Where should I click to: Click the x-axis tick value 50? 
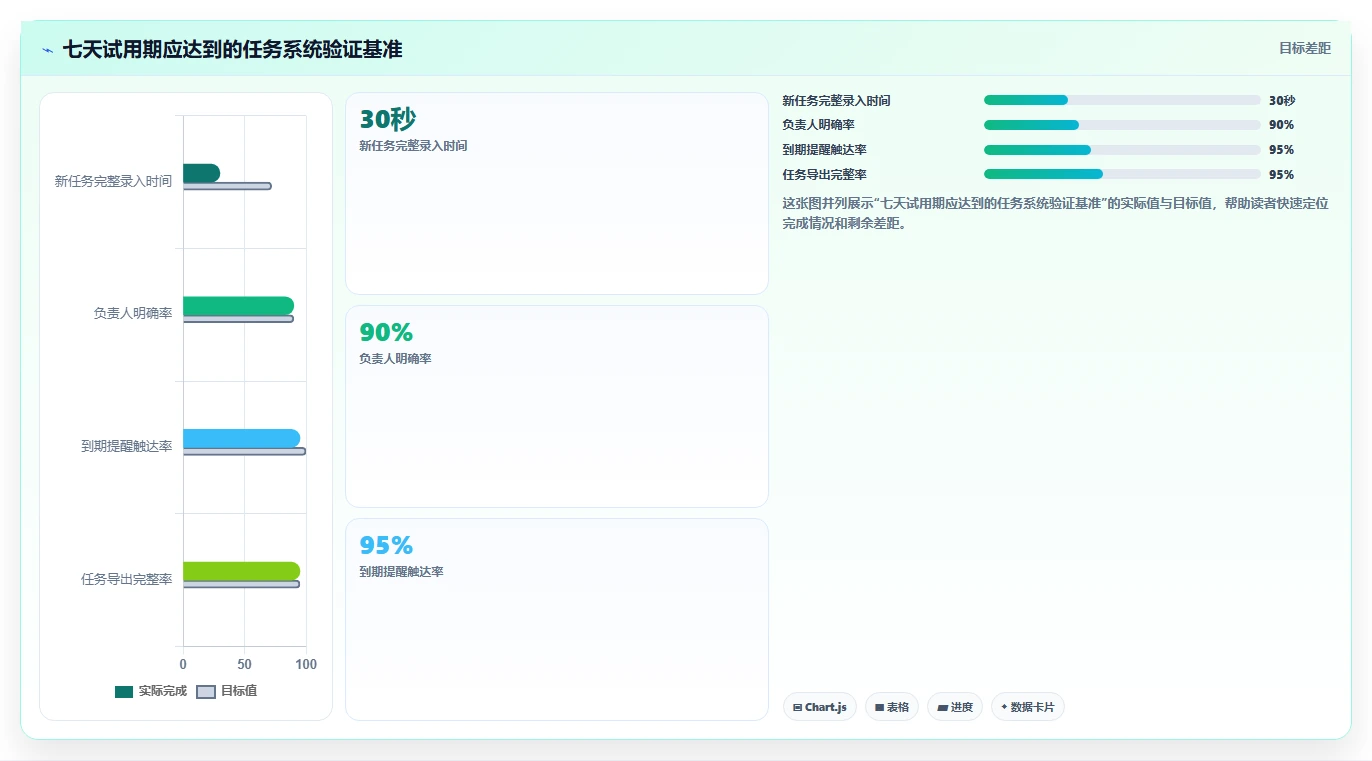(x=244, y=664)
